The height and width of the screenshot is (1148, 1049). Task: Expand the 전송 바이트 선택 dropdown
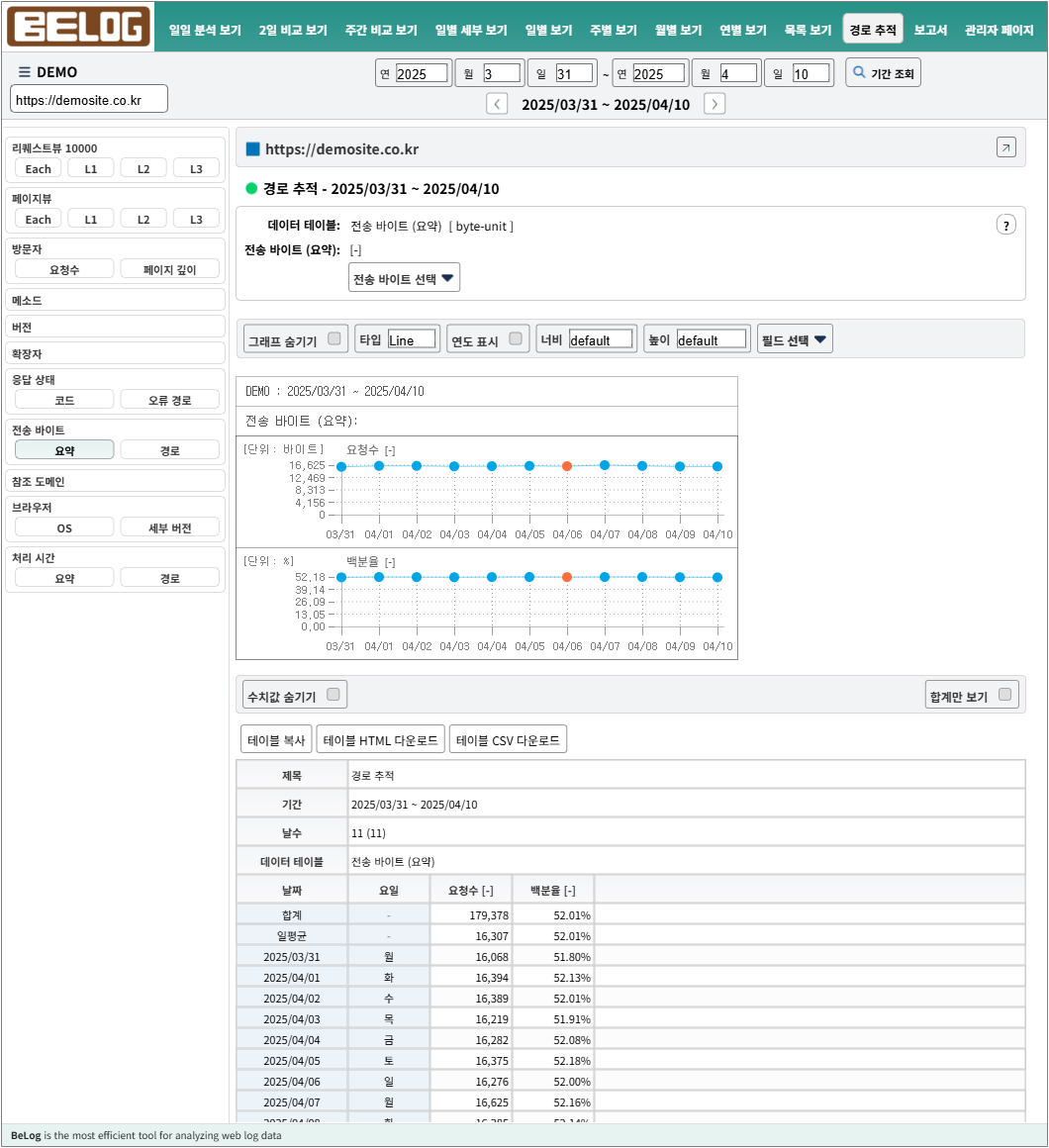pyautogui.click(x=404, y=278)
